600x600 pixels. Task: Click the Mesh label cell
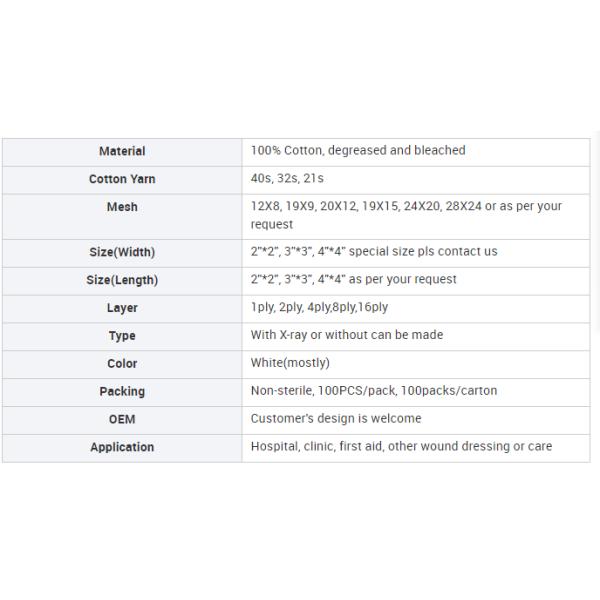click(x=122, y=207)
